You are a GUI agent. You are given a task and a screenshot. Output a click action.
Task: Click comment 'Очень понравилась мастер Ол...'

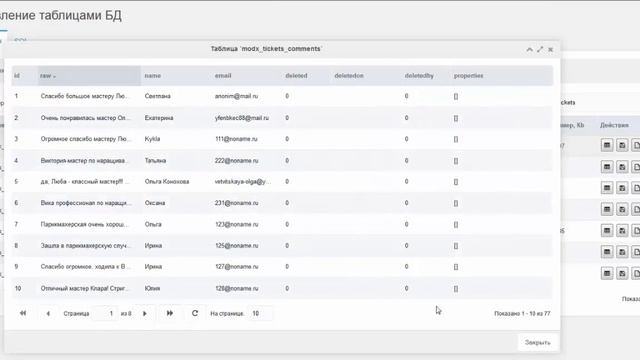(85, 118)
